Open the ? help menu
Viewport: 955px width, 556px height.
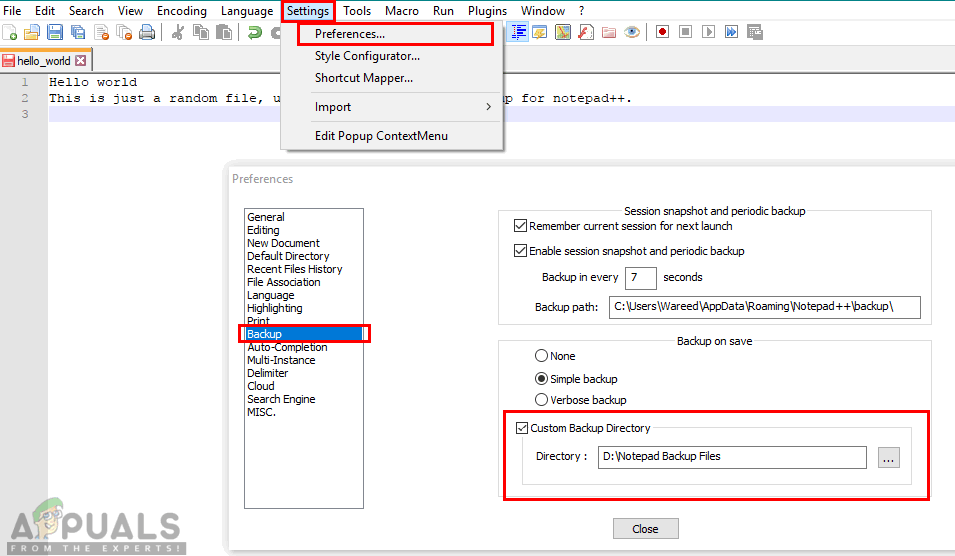point(581,11)
